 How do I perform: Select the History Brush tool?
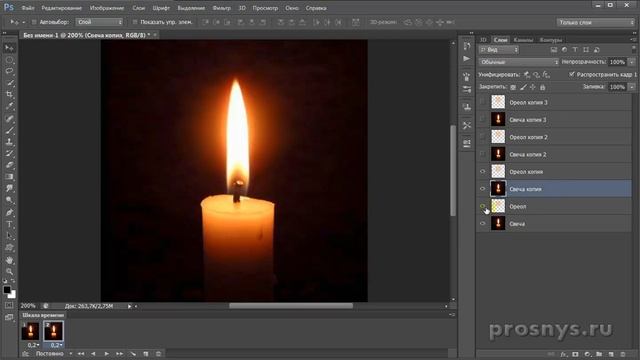[x=9, y=153]
